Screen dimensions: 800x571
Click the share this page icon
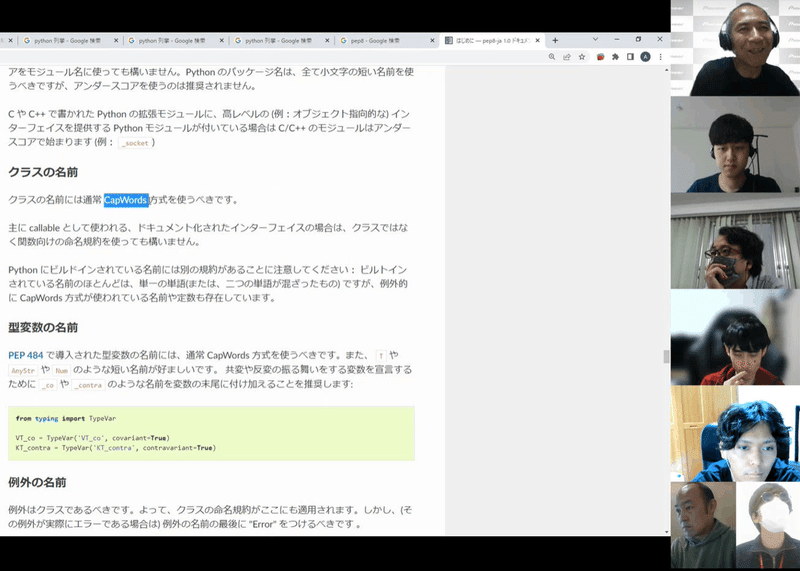coord(567,57)
